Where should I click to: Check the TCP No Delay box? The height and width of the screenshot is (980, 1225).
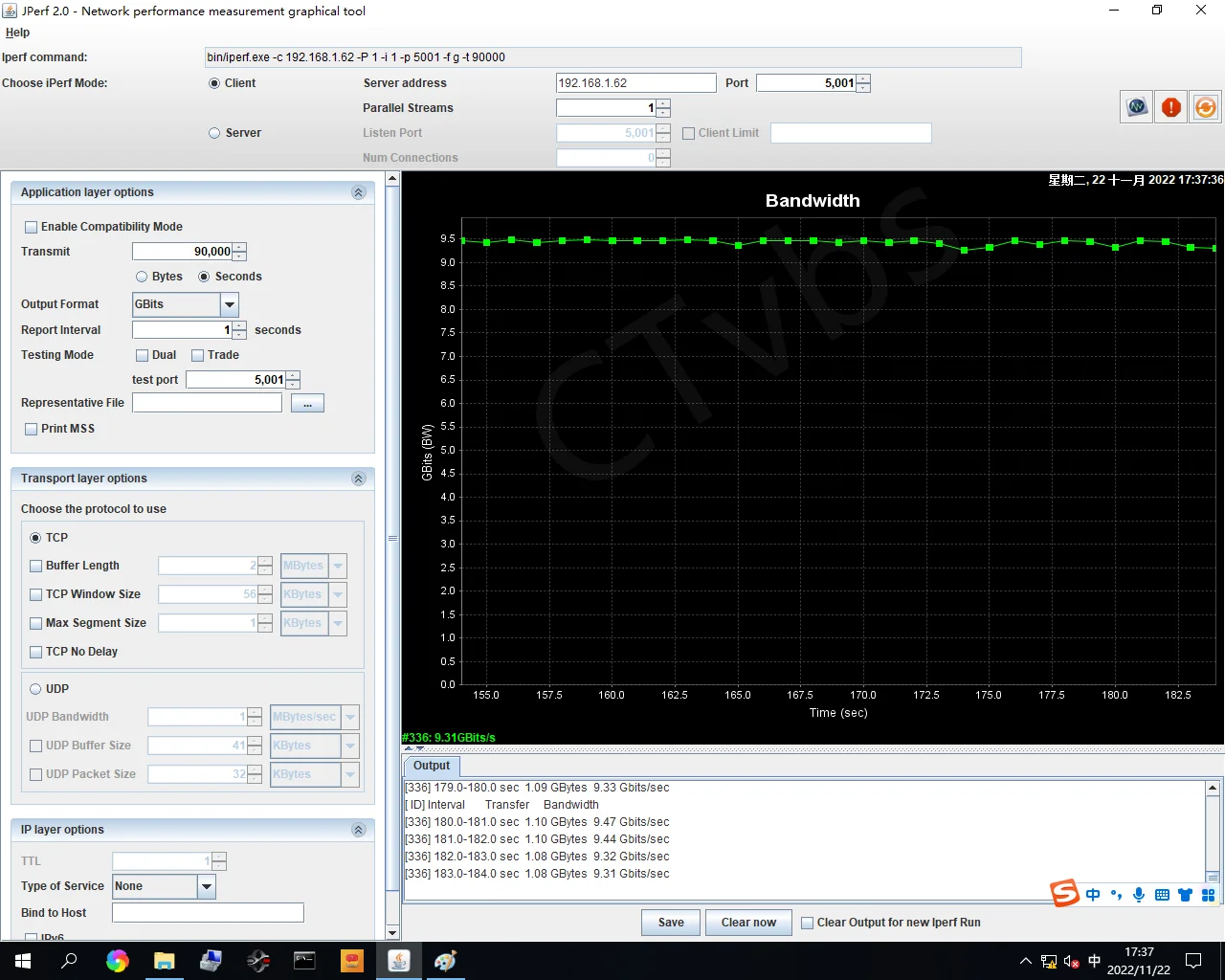point(36,652)
